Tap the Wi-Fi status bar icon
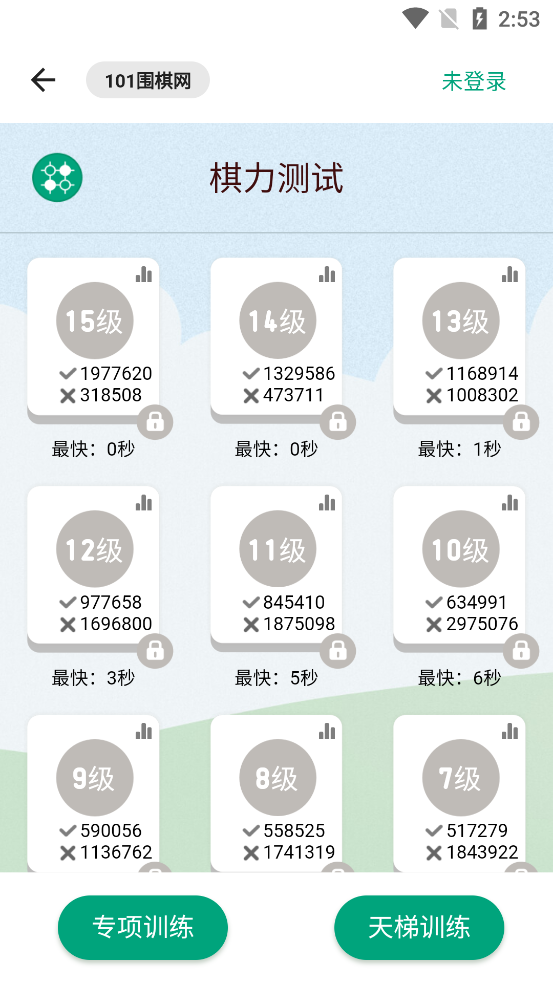The image size is (553, 983). (x=414, y=19)
